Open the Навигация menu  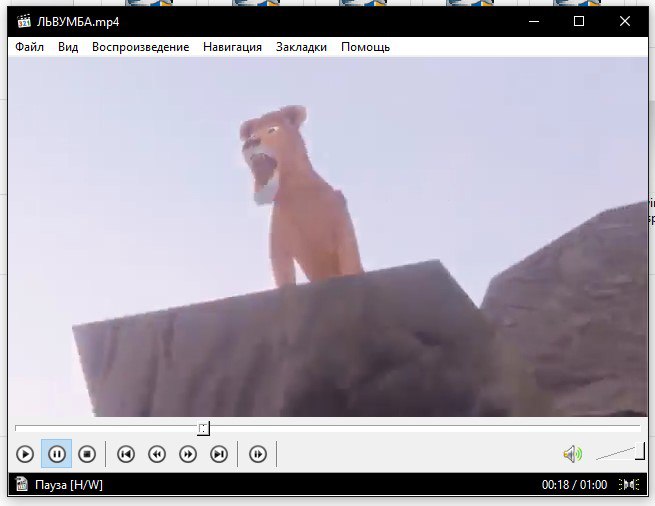coord(232,47)
